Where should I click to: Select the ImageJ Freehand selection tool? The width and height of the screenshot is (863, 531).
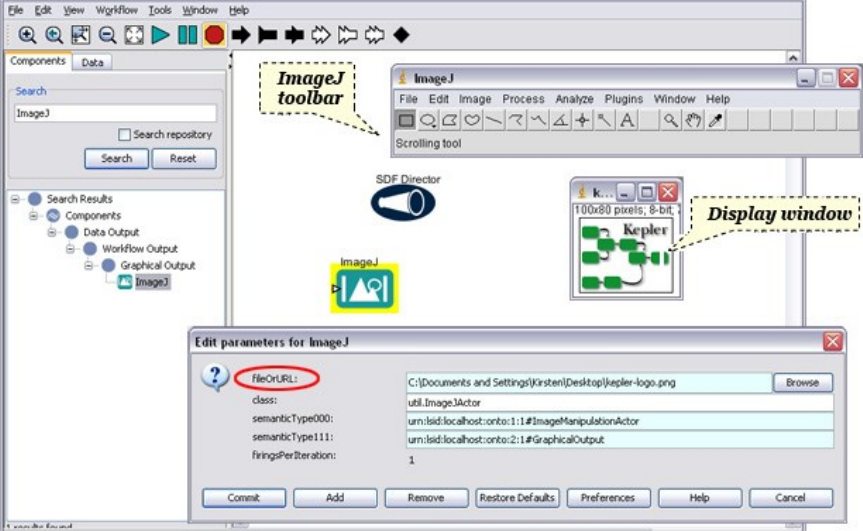click(472, 120)
